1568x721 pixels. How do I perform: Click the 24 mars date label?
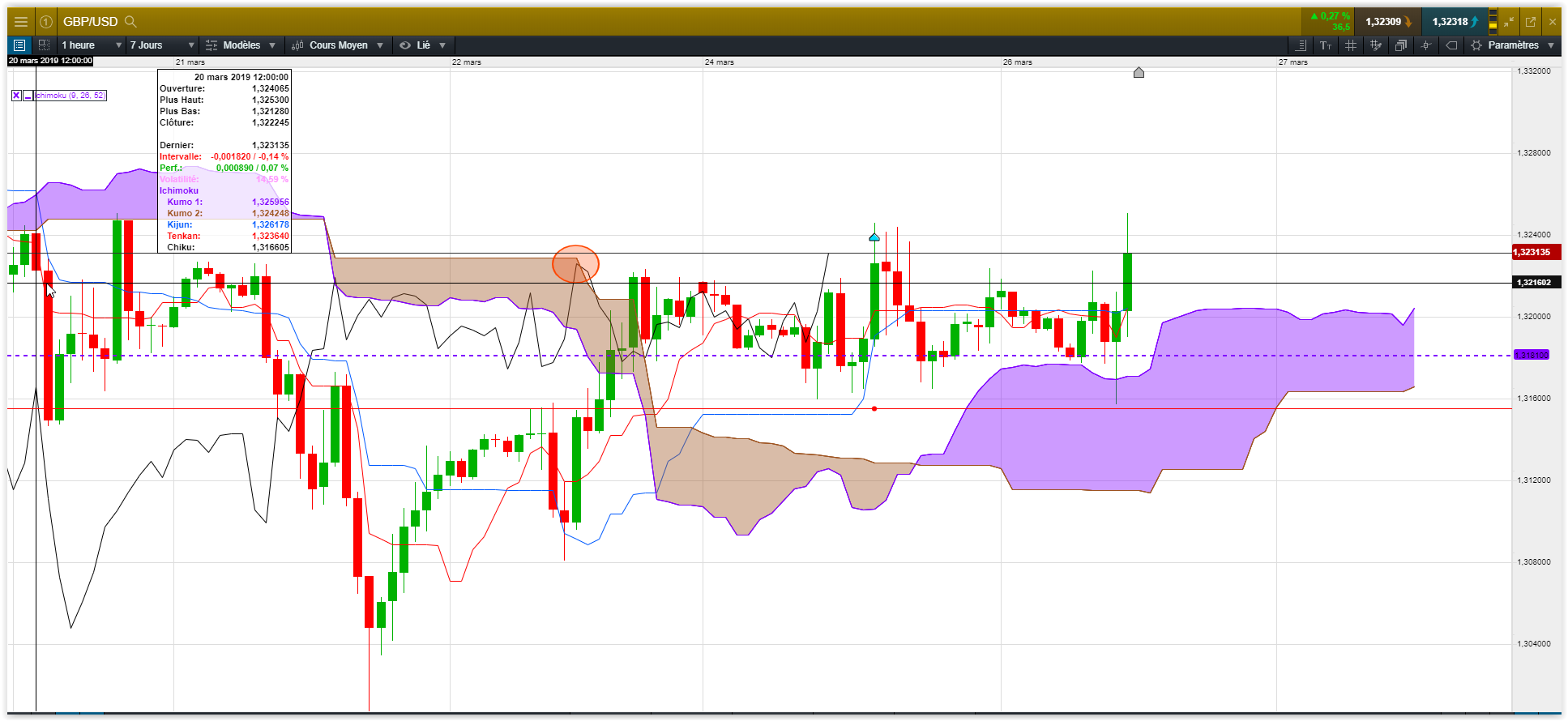point(720,62)
